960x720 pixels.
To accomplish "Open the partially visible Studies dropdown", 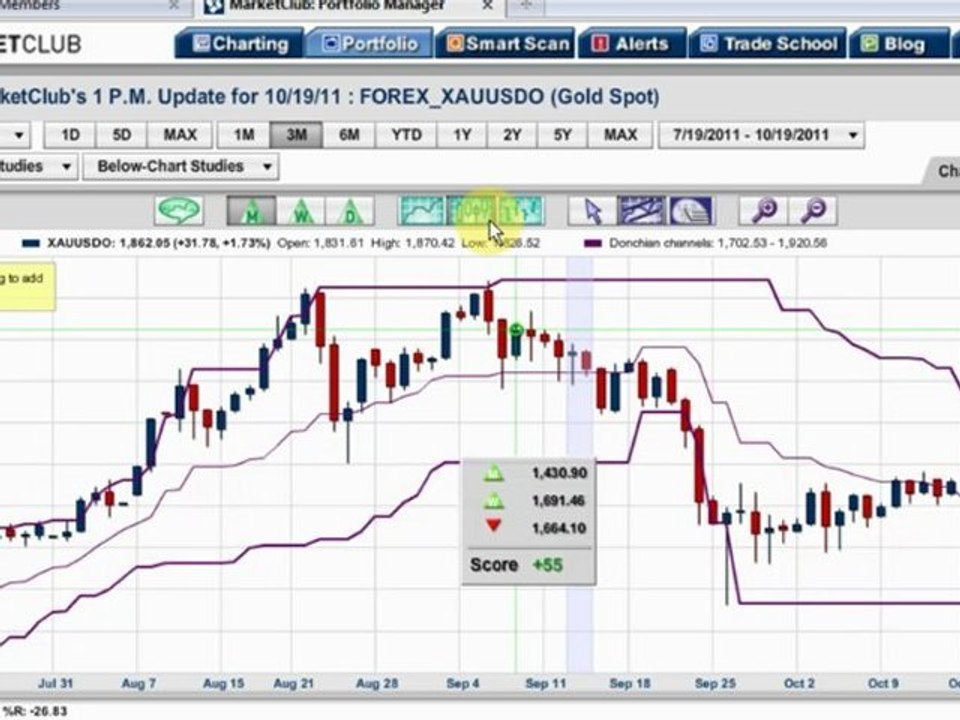I will [38, 167].
